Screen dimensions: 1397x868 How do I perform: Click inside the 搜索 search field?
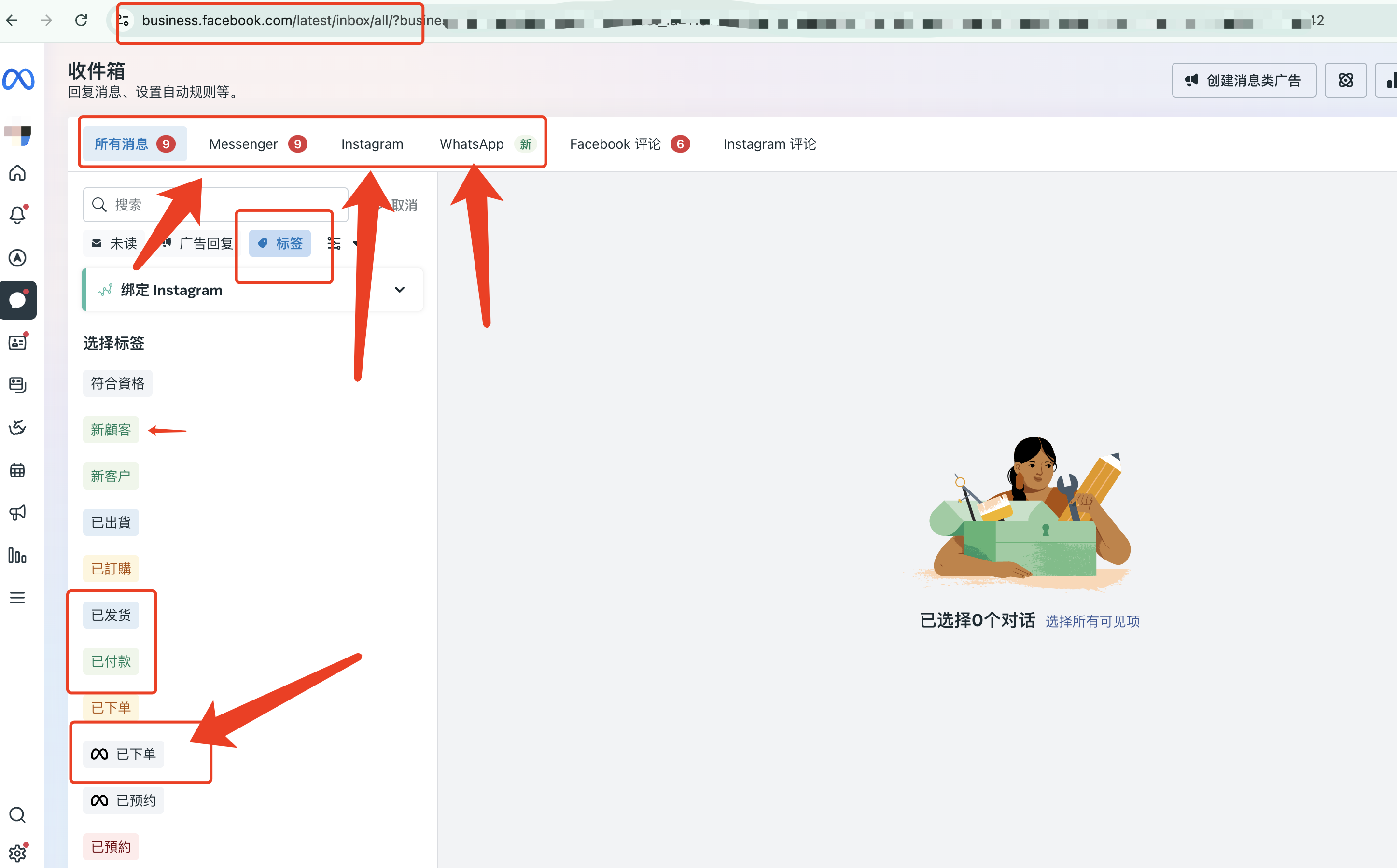click(161, 204)
